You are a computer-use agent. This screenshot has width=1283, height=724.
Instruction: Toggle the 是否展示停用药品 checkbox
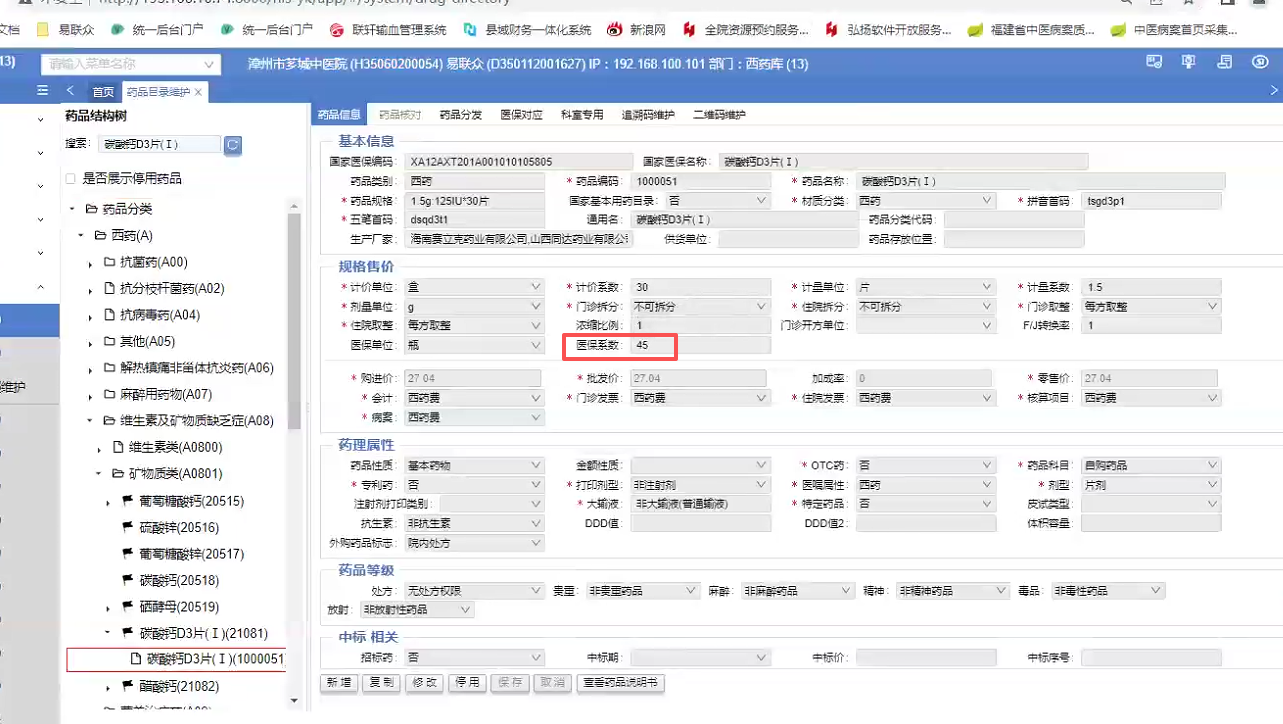70,179
